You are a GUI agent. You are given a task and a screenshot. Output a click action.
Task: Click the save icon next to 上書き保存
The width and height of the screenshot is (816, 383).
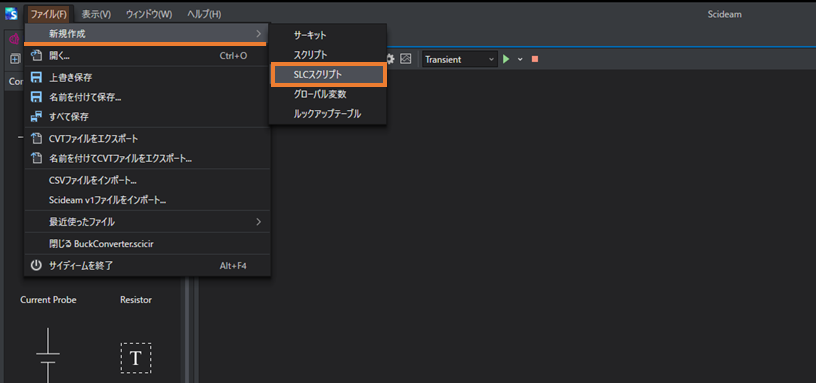[36, 78]
